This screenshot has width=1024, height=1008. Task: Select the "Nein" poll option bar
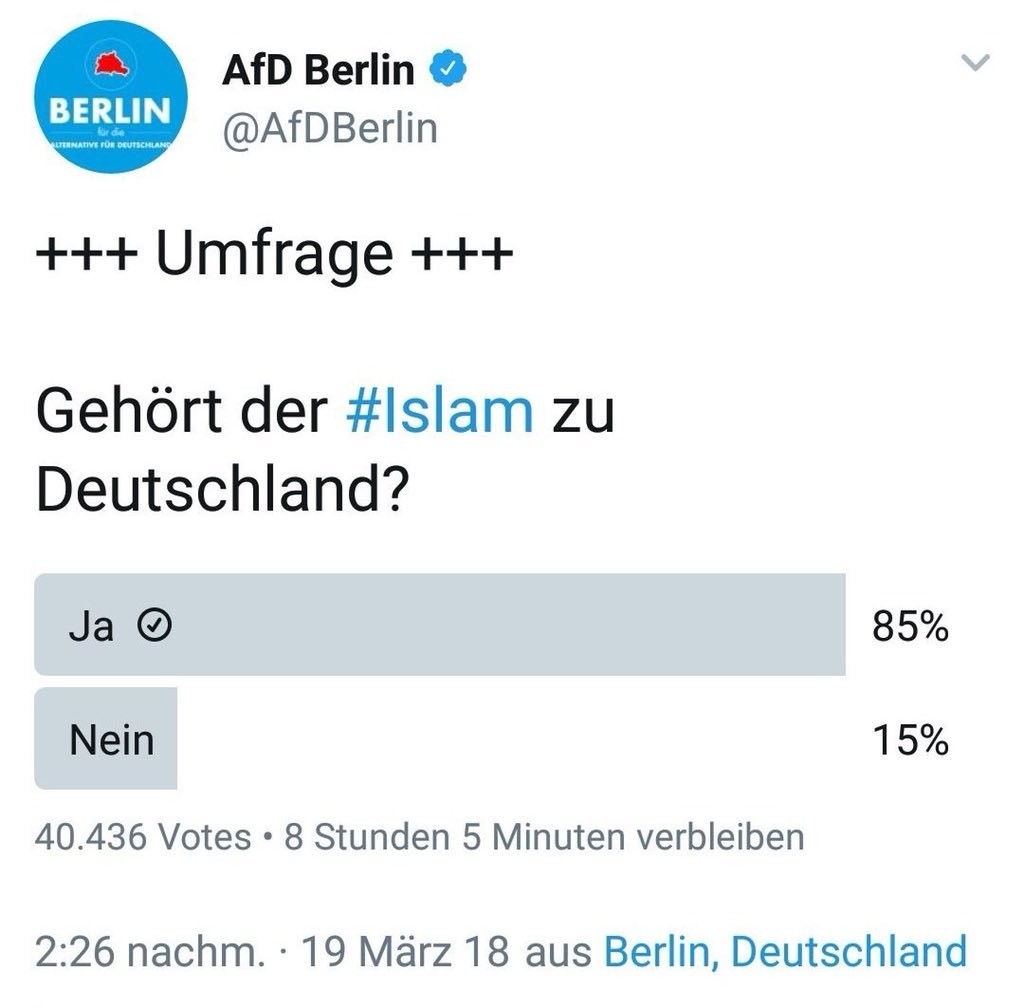[x=106, y=739]
